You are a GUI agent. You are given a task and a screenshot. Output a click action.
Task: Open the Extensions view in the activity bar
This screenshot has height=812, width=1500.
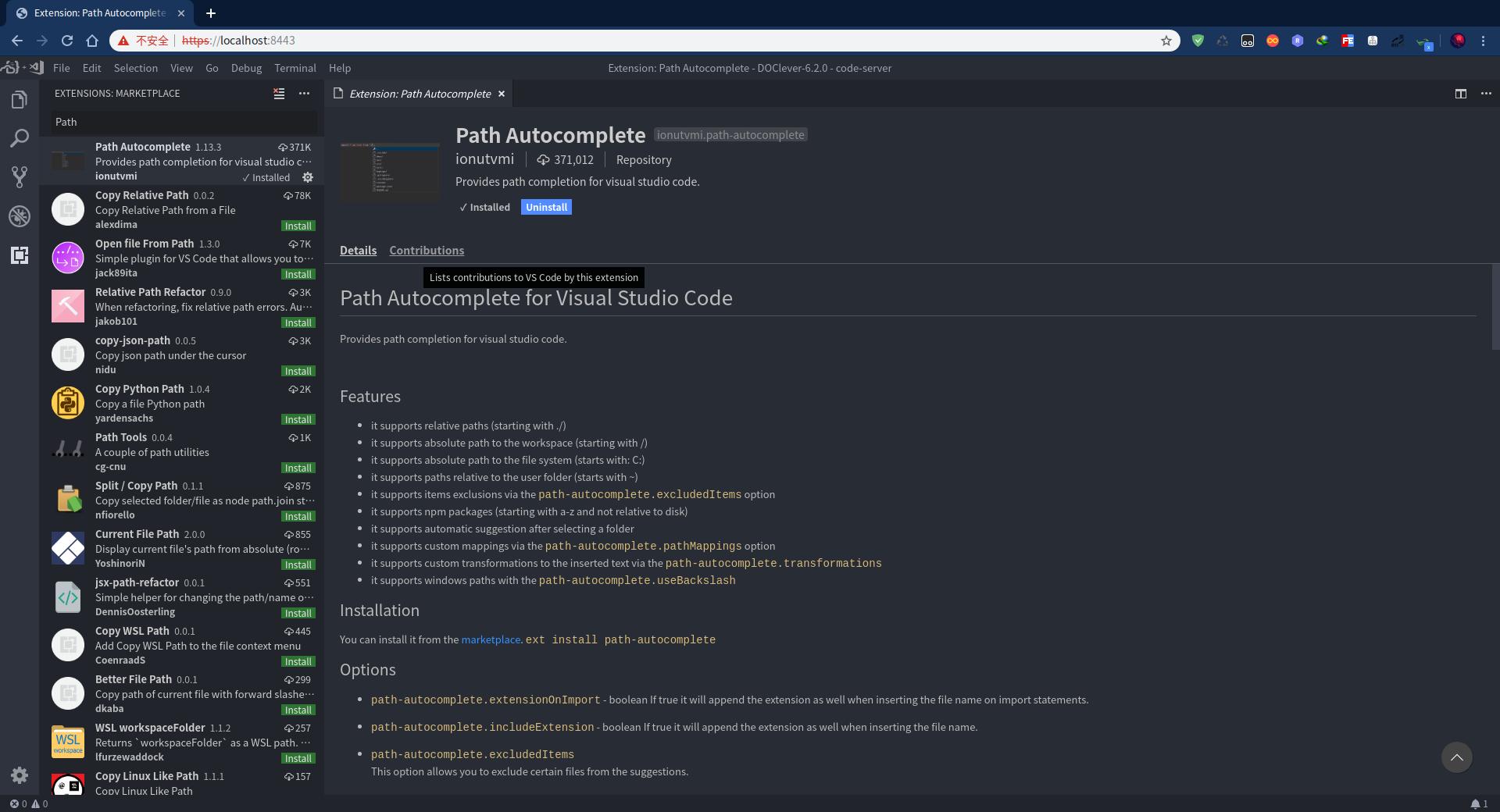pyautogui.click(x=19, y=255)
